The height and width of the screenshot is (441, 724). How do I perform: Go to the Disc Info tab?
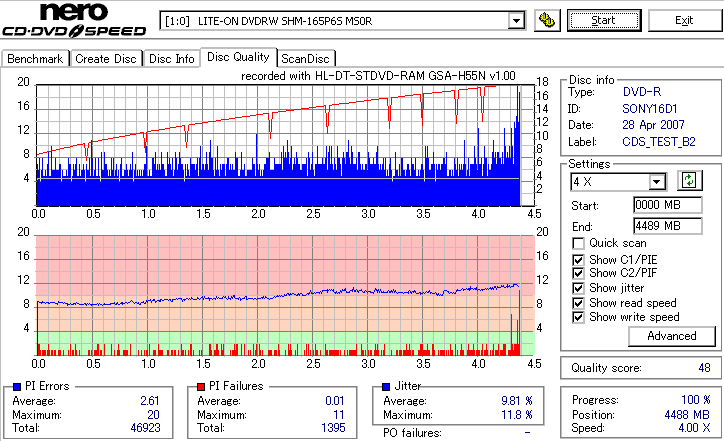pyautogui.click(x=171, y=59)
